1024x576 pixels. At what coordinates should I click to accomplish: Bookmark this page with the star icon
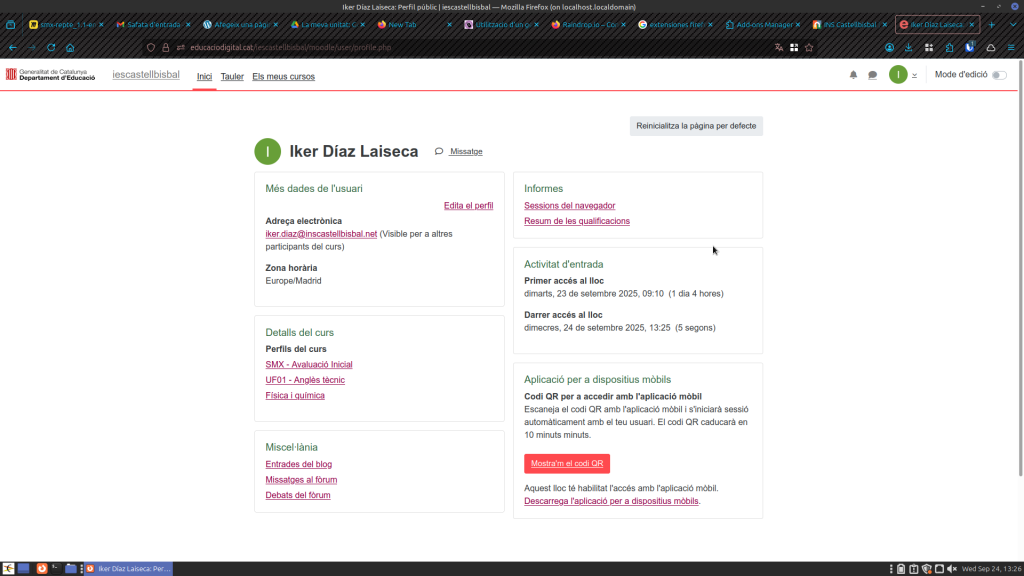click(809, 47)
